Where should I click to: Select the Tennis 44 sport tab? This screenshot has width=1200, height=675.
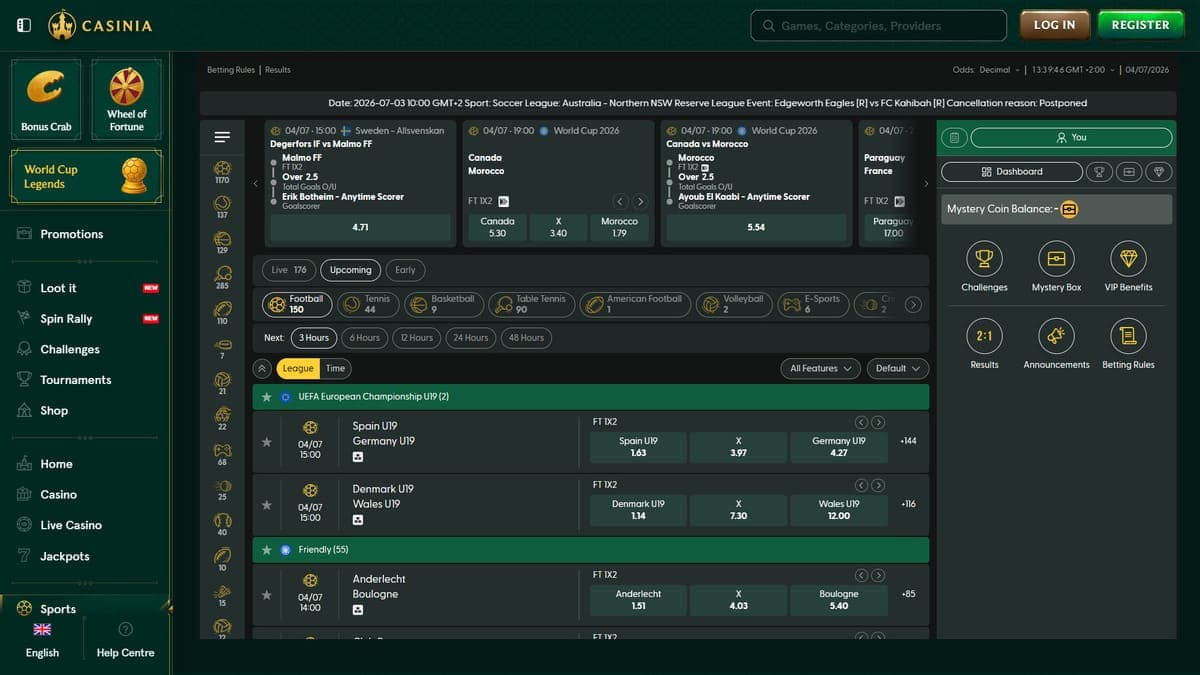(x=367, y=304)
